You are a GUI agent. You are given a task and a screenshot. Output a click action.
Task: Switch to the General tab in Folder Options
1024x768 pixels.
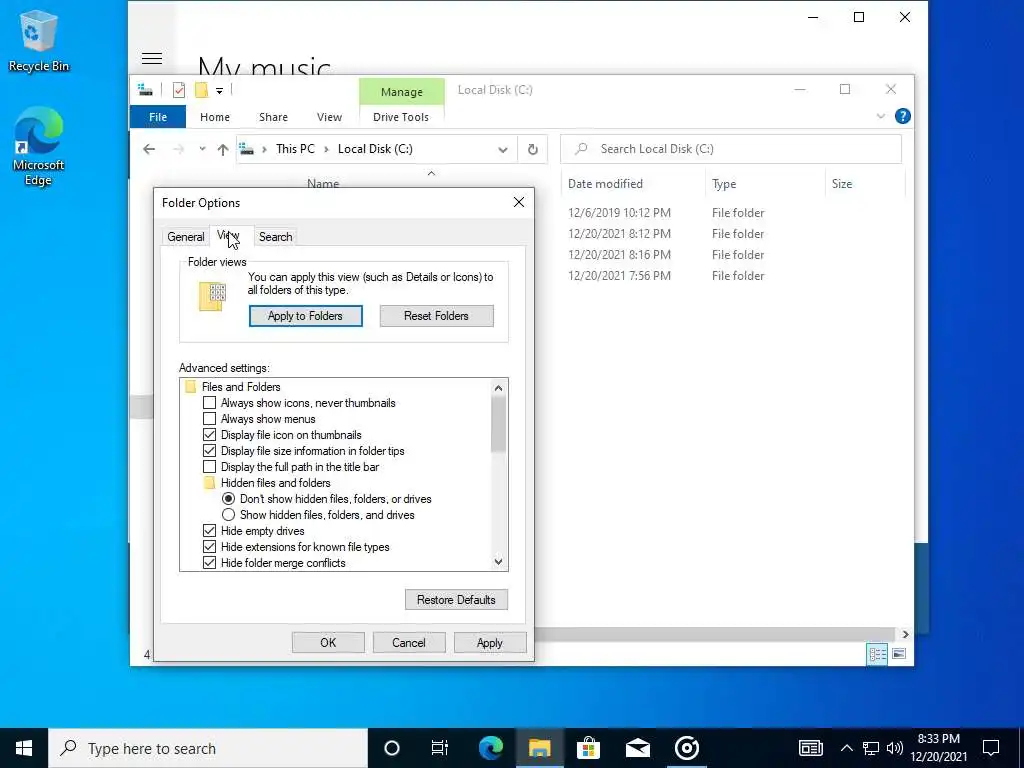click(x=185, y=237)
